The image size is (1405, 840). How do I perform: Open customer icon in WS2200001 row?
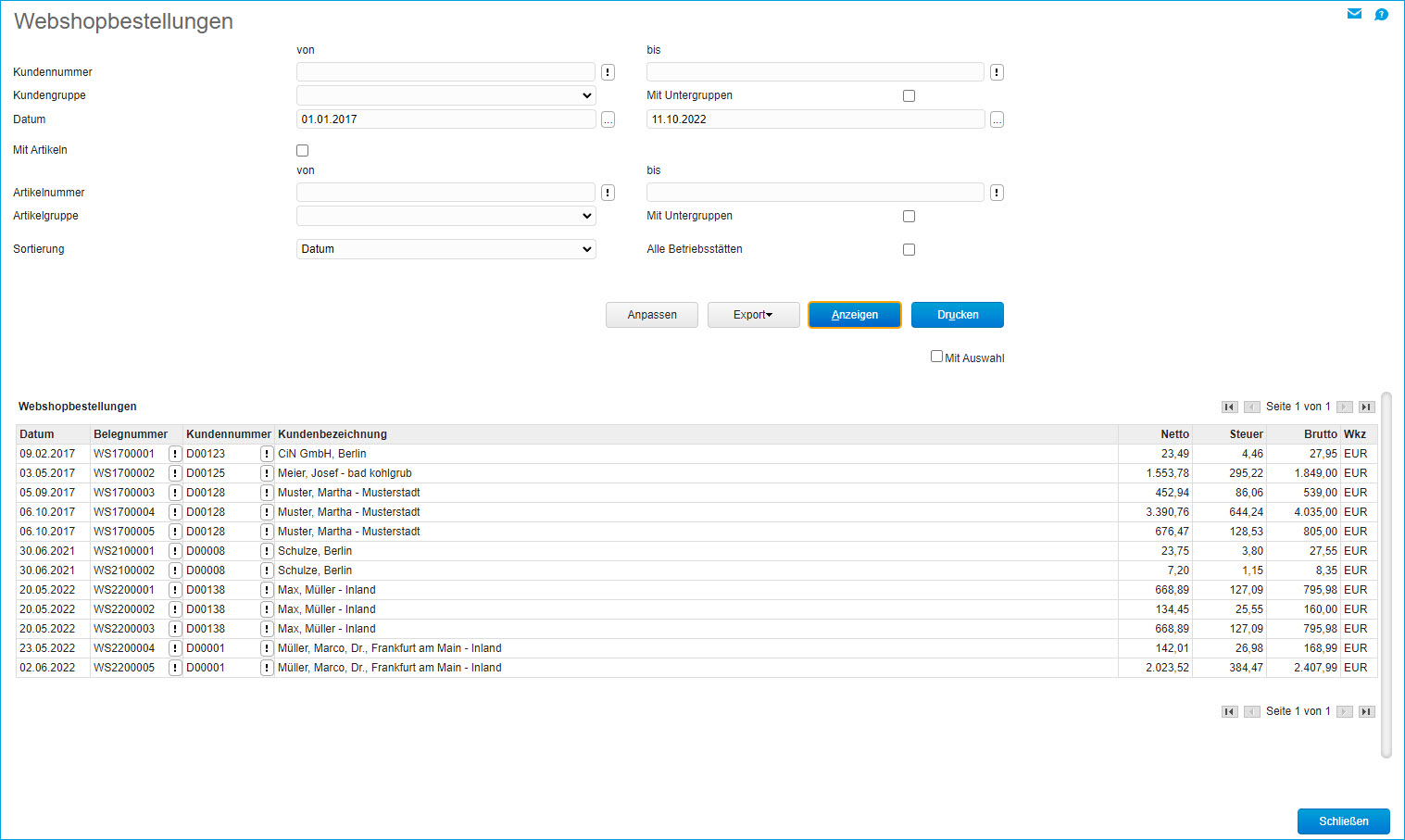pos(267,590)
